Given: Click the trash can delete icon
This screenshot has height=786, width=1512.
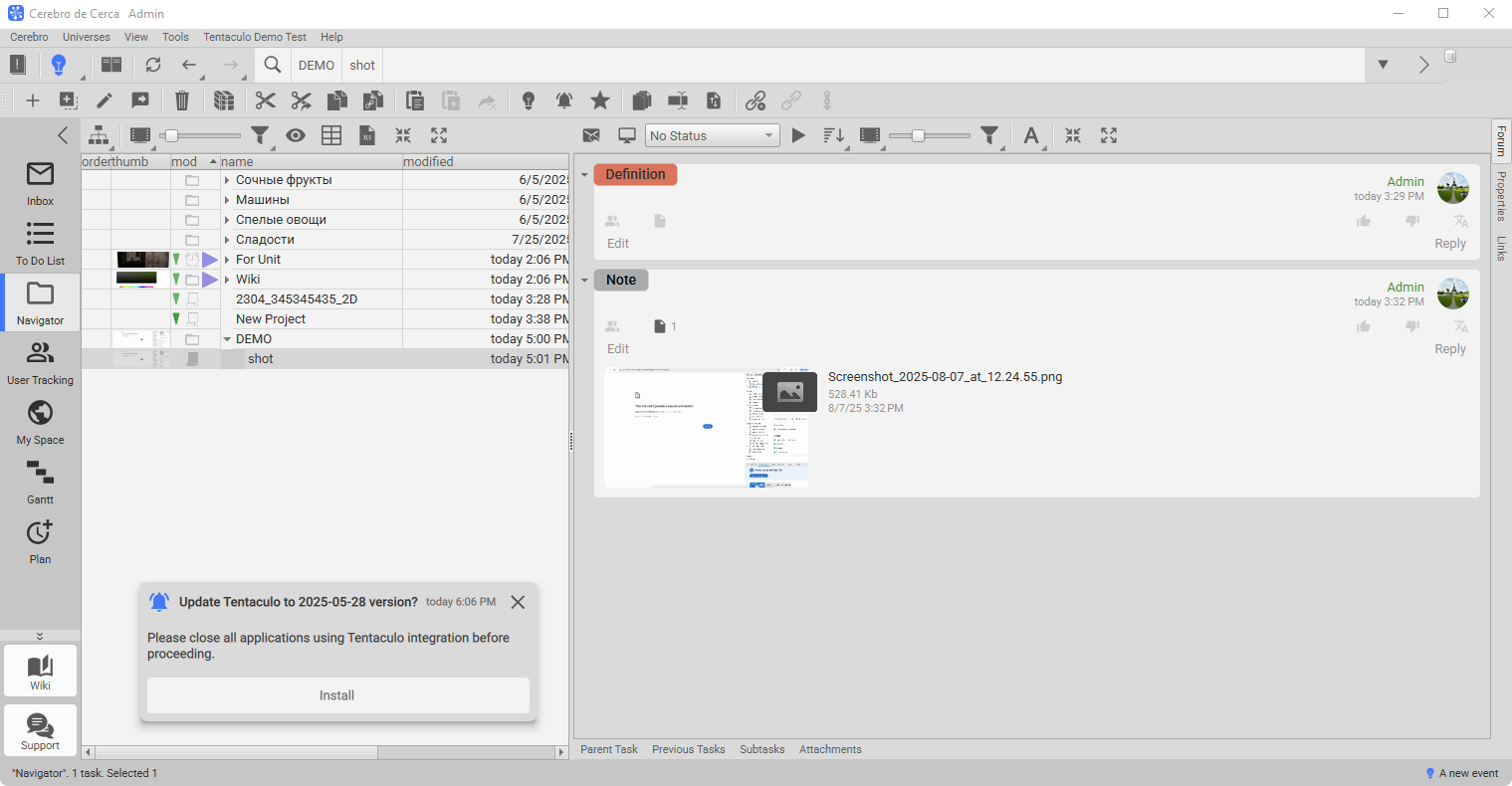Looking at the screenshot, I should 182,100.
